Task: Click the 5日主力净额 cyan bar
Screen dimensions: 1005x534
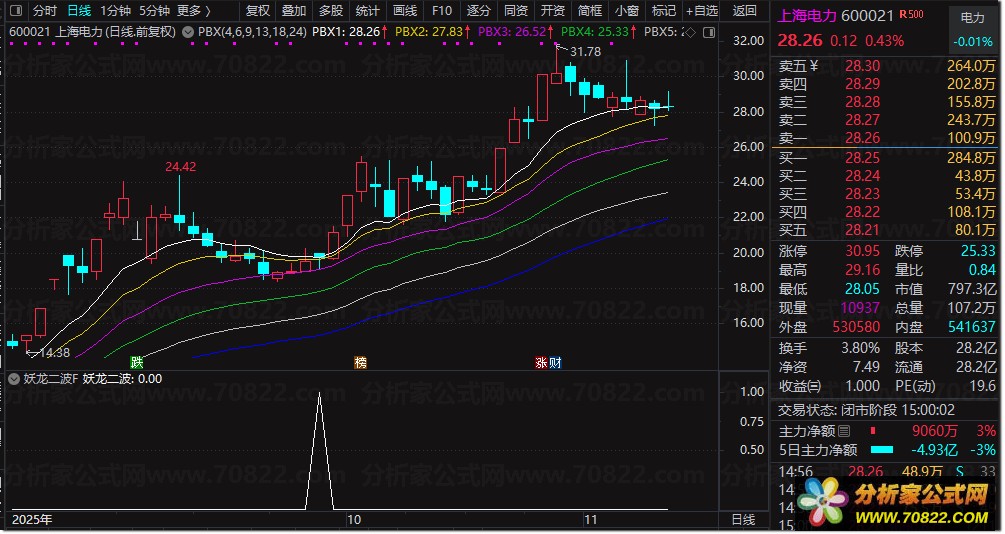Action: [x=882, y=450]
